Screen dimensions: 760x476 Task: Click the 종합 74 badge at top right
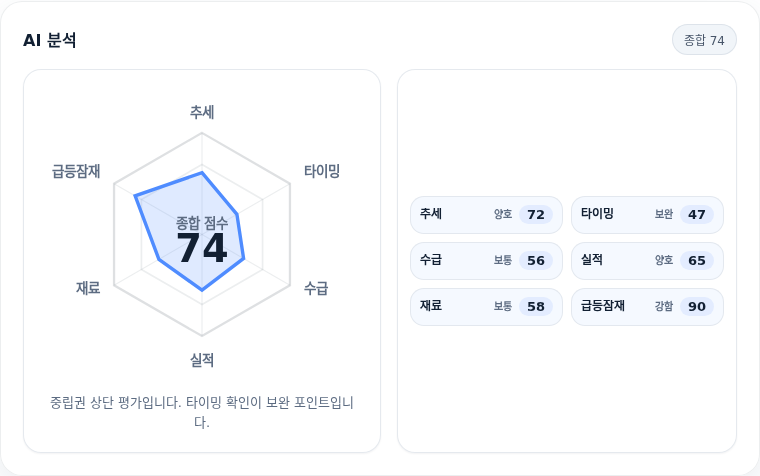coord(704,40)
